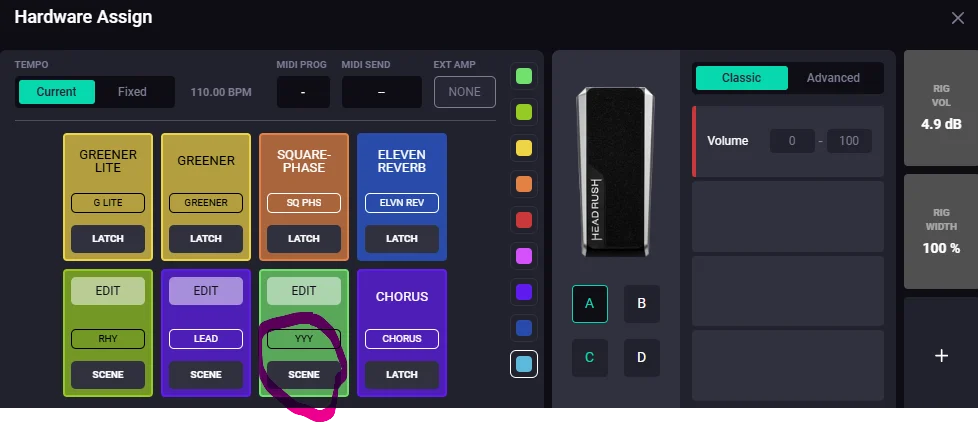Close the Hardware Assign window
The image size is (978, 423).
coord(957,18)
